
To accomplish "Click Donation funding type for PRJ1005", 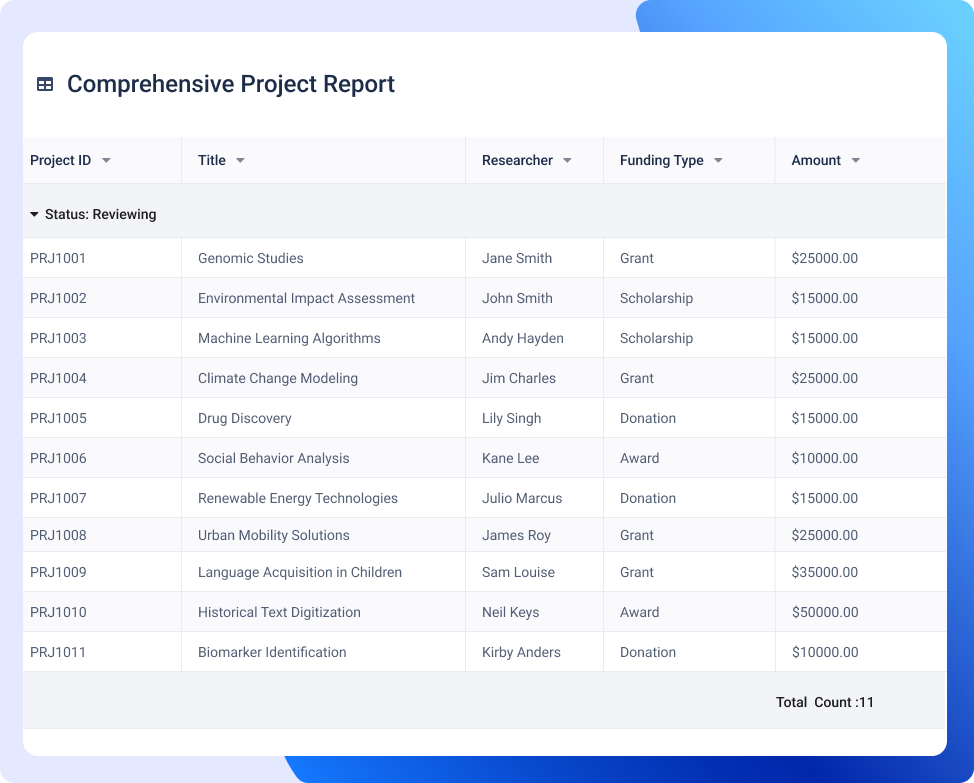I will click(648, 419).
